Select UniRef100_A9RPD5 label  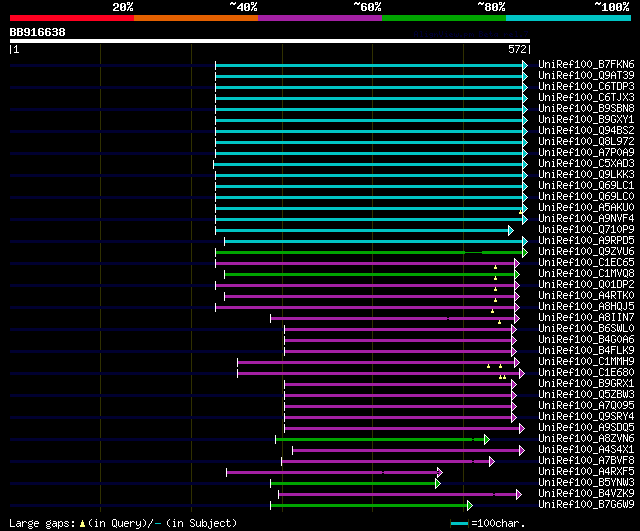click(586, 241)
